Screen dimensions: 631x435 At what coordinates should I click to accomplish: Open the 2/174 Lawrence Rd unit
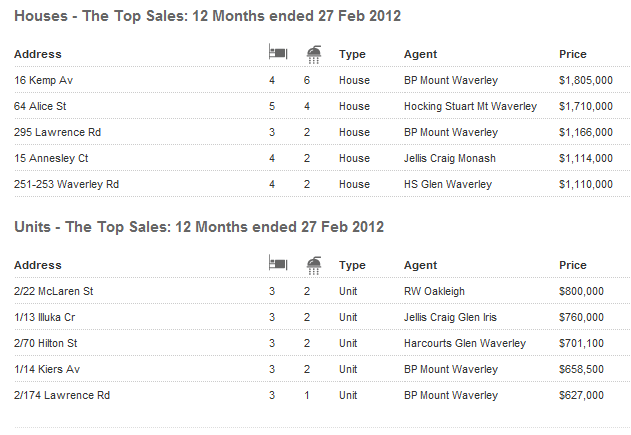(62, 395)
